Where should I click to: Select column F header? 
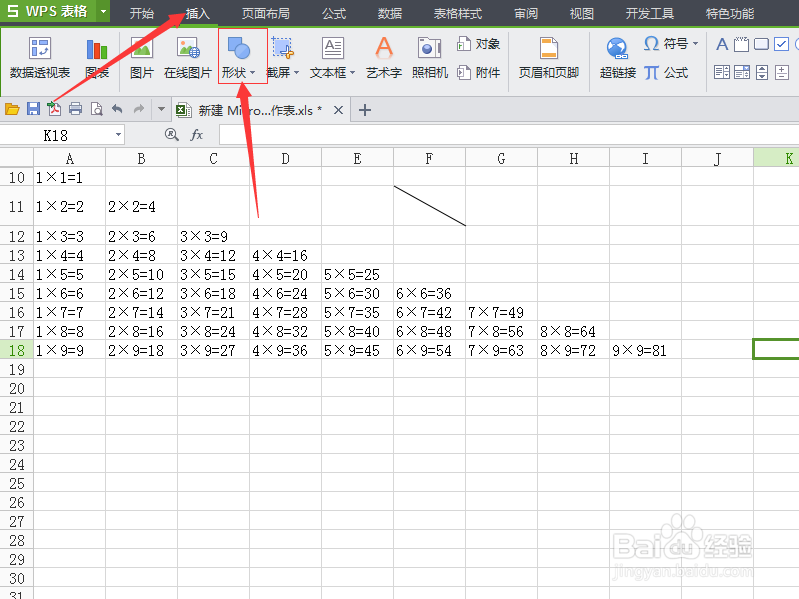coord(429,158)
